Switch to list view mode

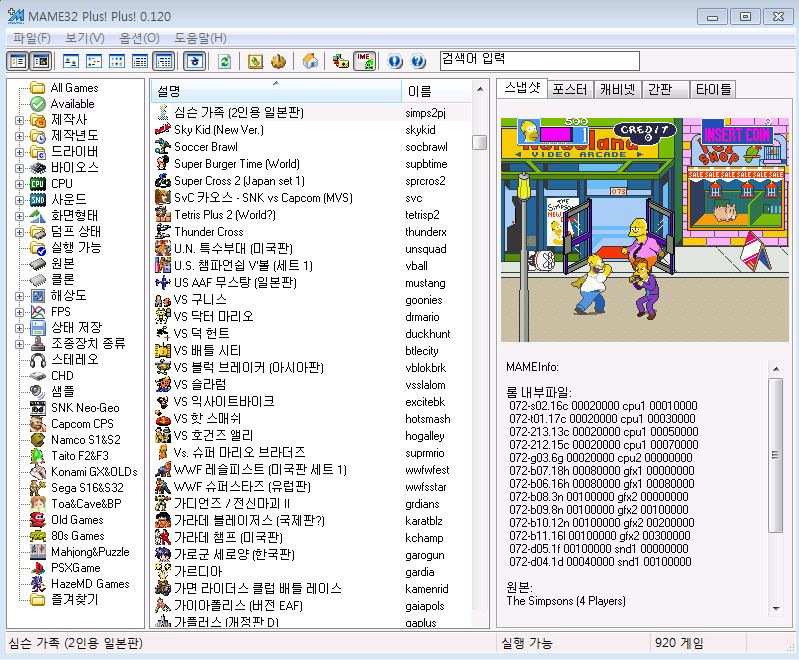(x=117, y=62)
